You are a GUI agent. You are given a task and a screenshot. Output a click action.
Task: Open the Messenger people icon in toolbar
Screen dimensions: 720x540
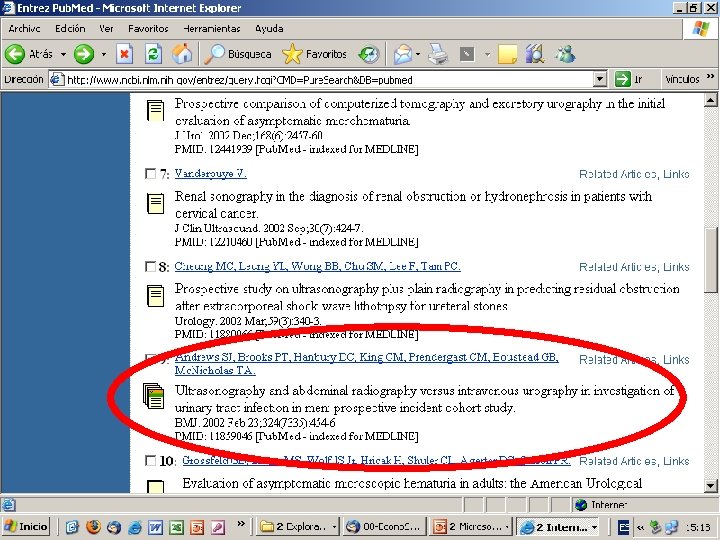(x=565, y=54)
